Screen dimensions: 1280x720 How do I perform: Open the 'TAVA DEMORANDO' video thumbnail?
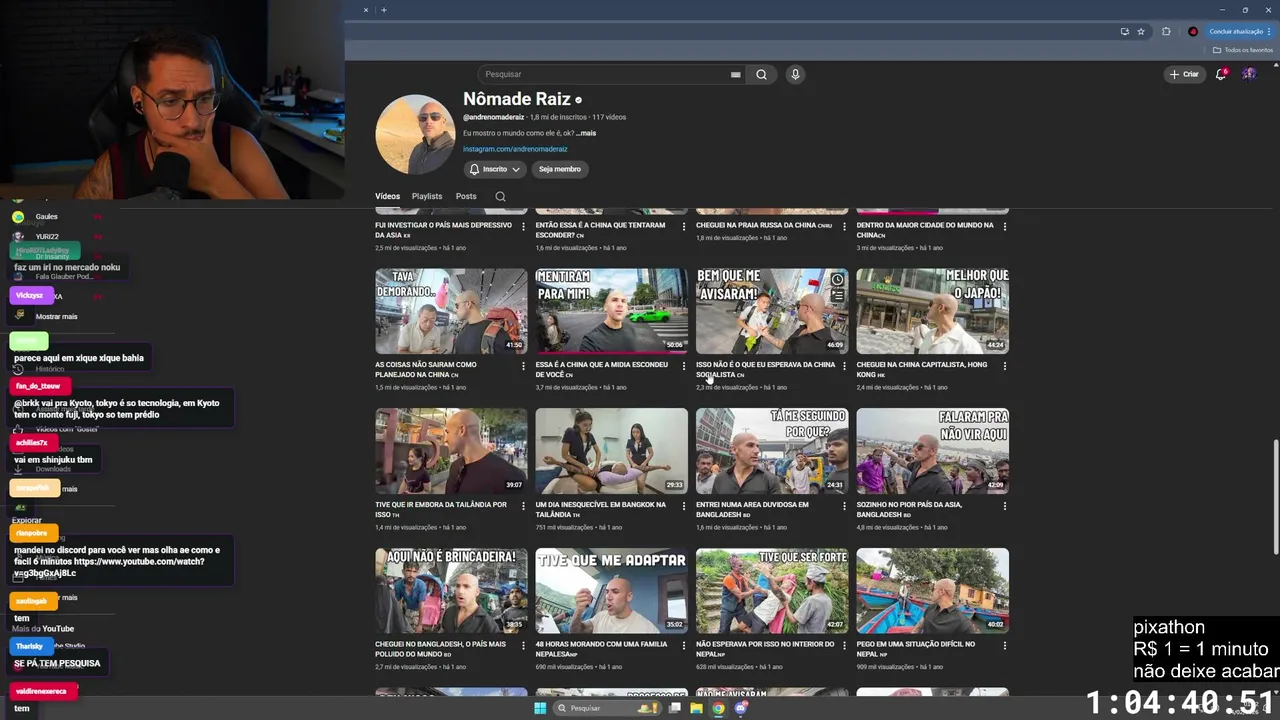(451, 311)
